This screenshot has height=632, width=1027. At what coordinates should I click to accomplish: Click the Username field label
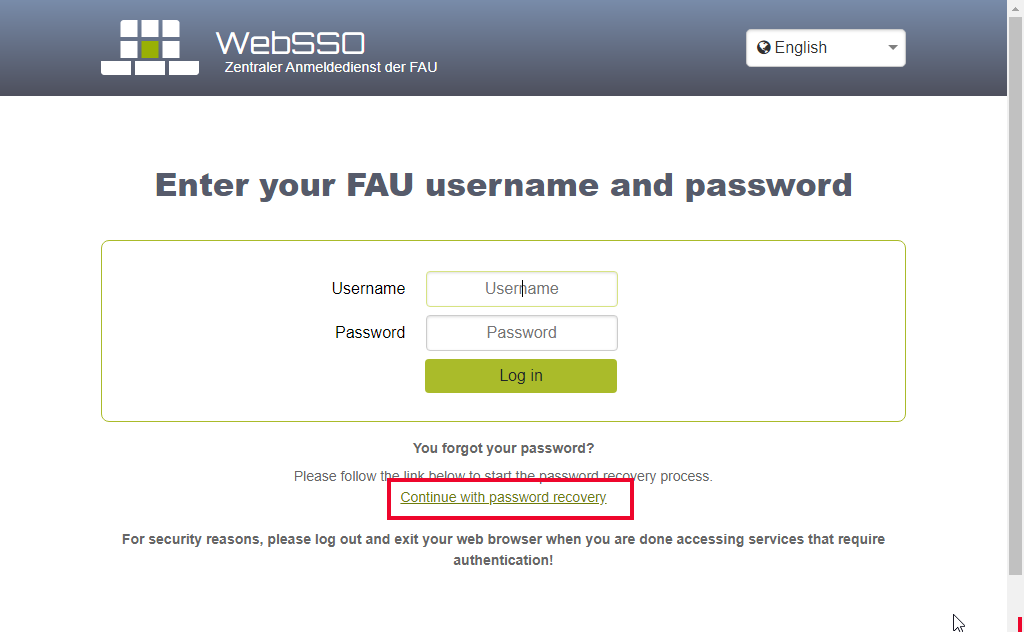368,289
